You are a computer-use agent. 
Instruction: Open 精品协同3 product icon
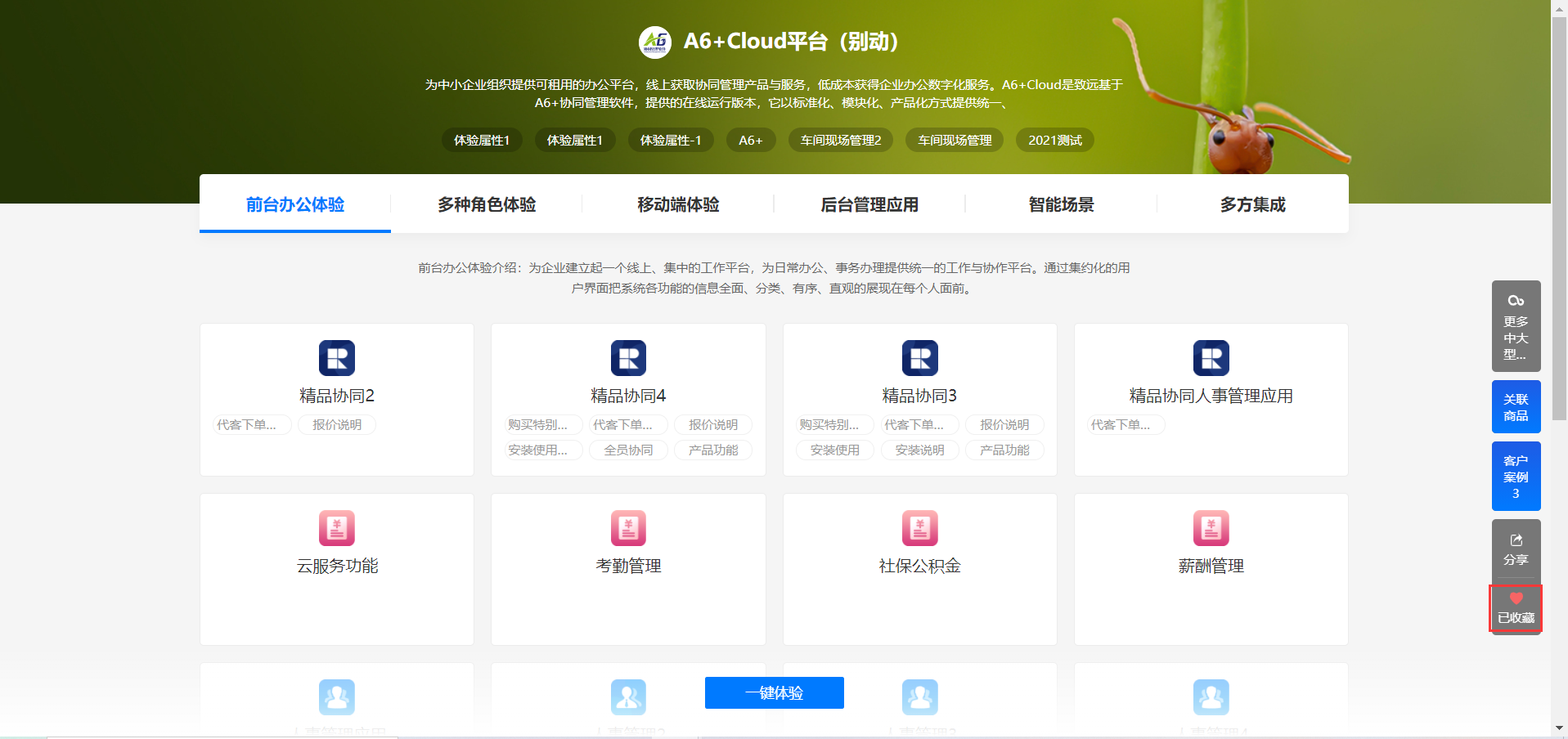tap(919, 358)
